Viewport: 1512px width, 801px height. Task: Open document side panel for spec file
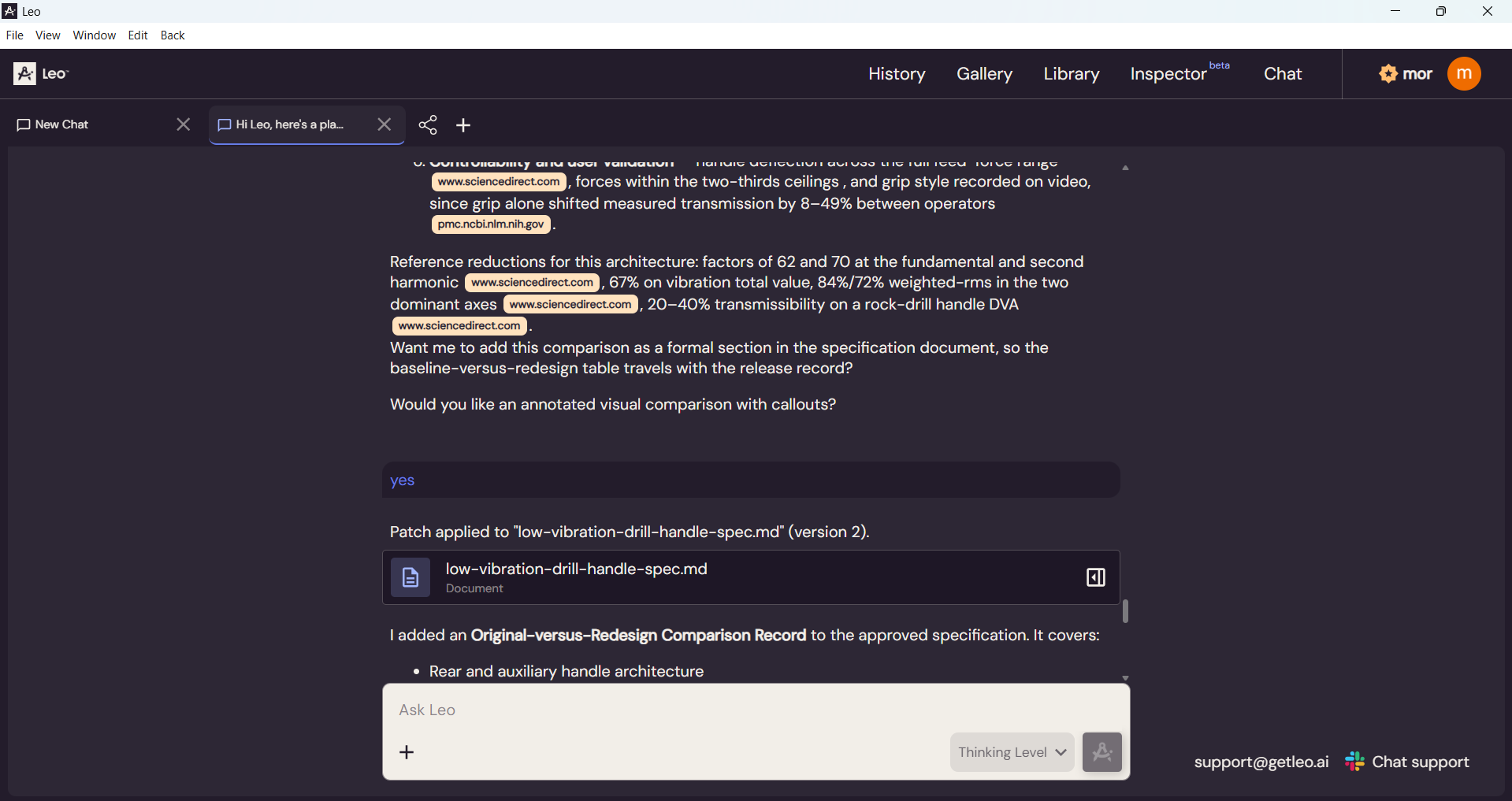(1095, 577)
